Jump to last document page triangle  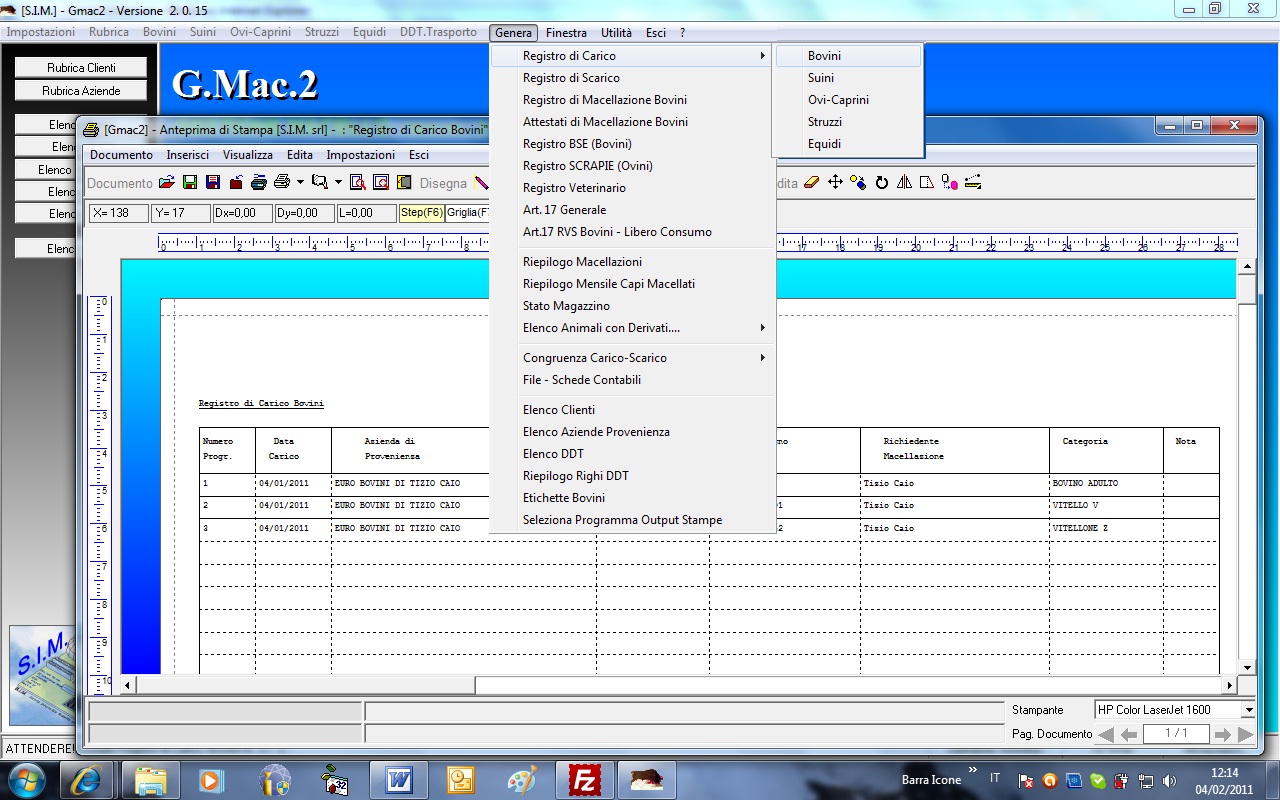[1245, 734]
